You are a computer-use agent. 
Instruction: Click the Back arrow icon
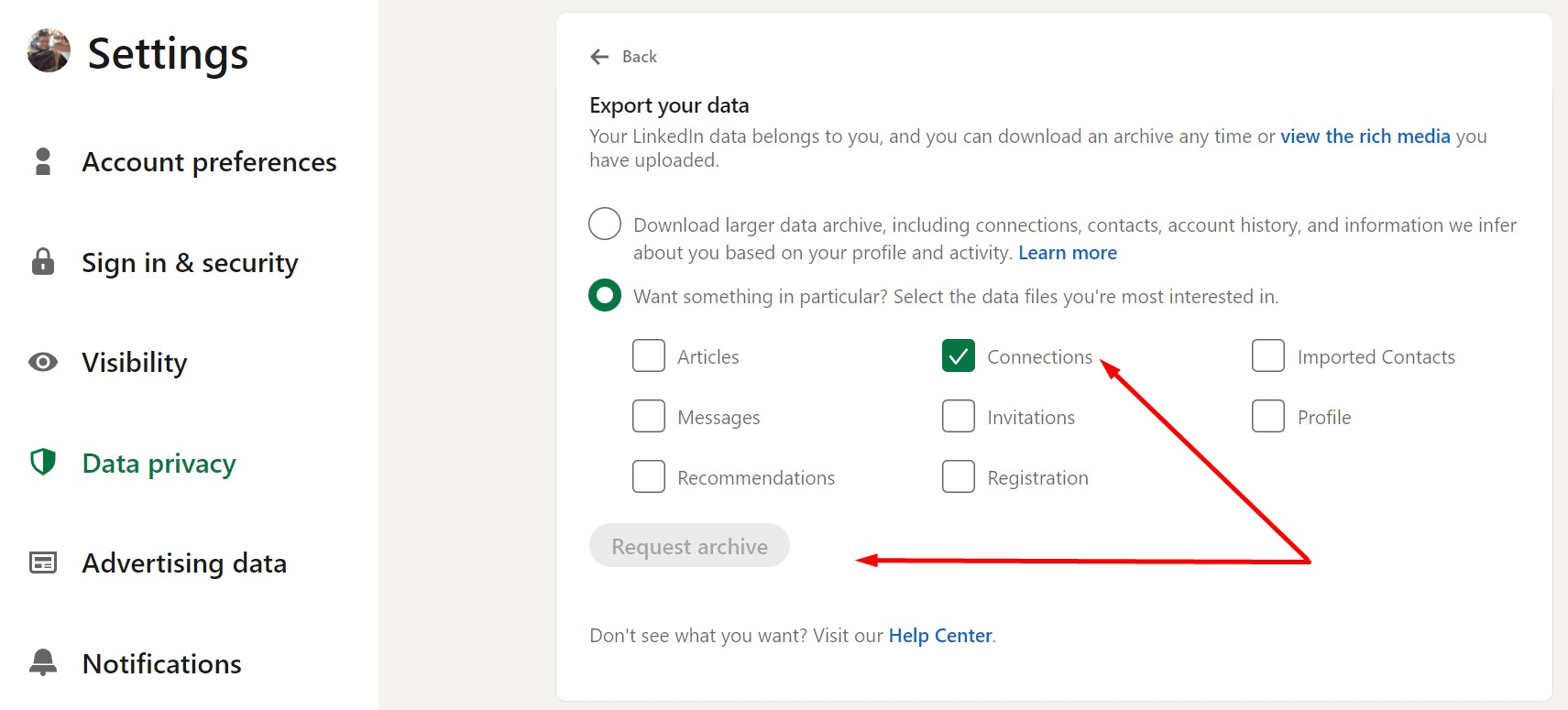click(600, 57)
